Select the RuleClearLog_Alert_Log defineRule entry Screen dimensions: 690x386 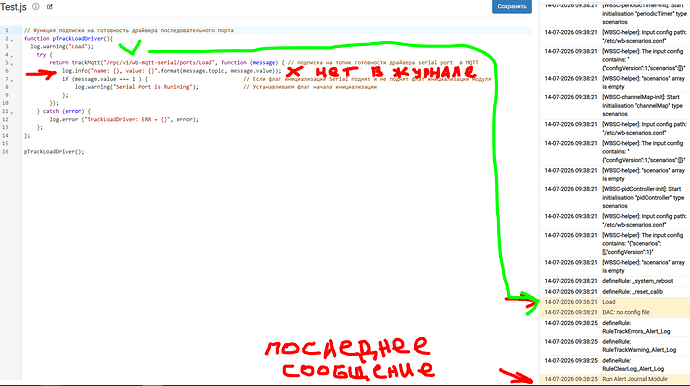615,364
